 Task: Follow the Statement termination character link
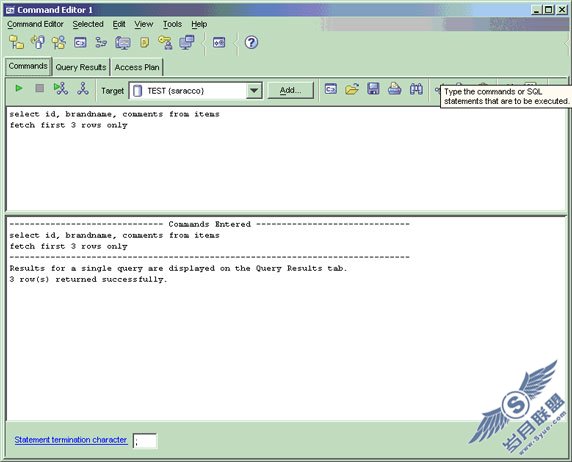(71, 440)
